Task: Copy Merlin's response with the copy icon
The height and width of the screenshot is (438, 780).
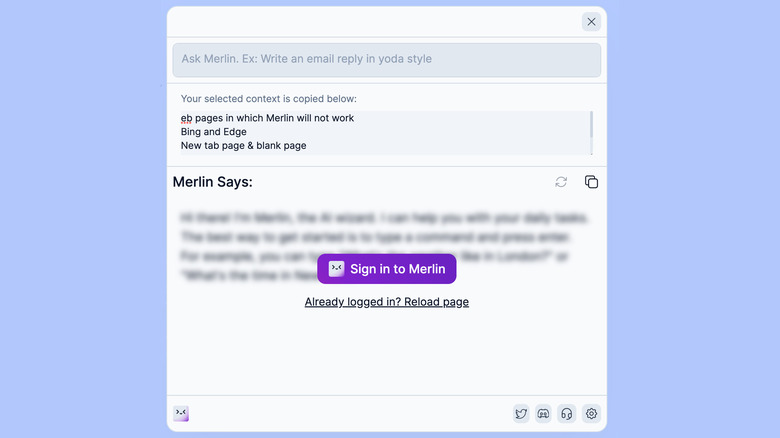Action: 591,182
